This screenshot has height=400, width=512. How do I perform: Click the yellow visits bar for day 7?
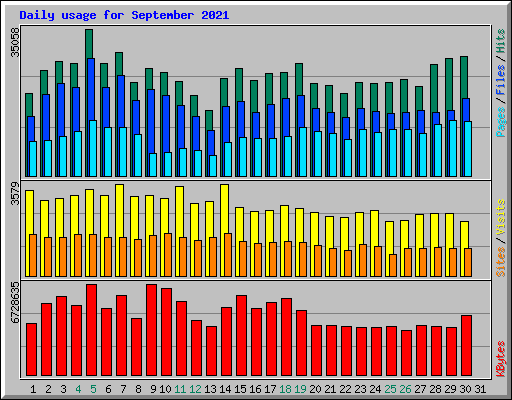click(x=119, y=210)
